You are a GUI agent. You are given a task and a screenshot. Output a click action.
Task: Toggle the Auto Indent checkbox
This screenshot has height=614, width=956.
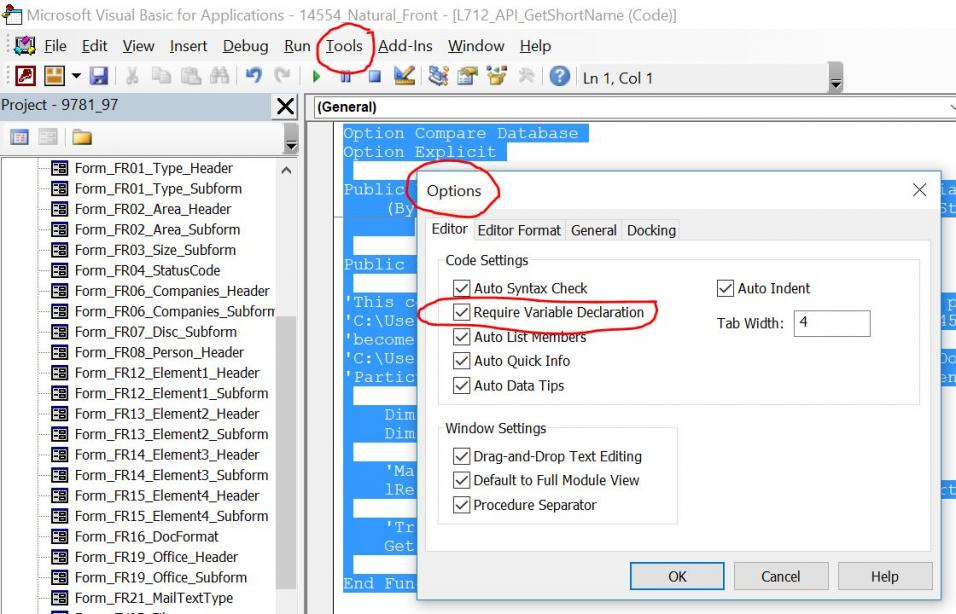point(725,288)
